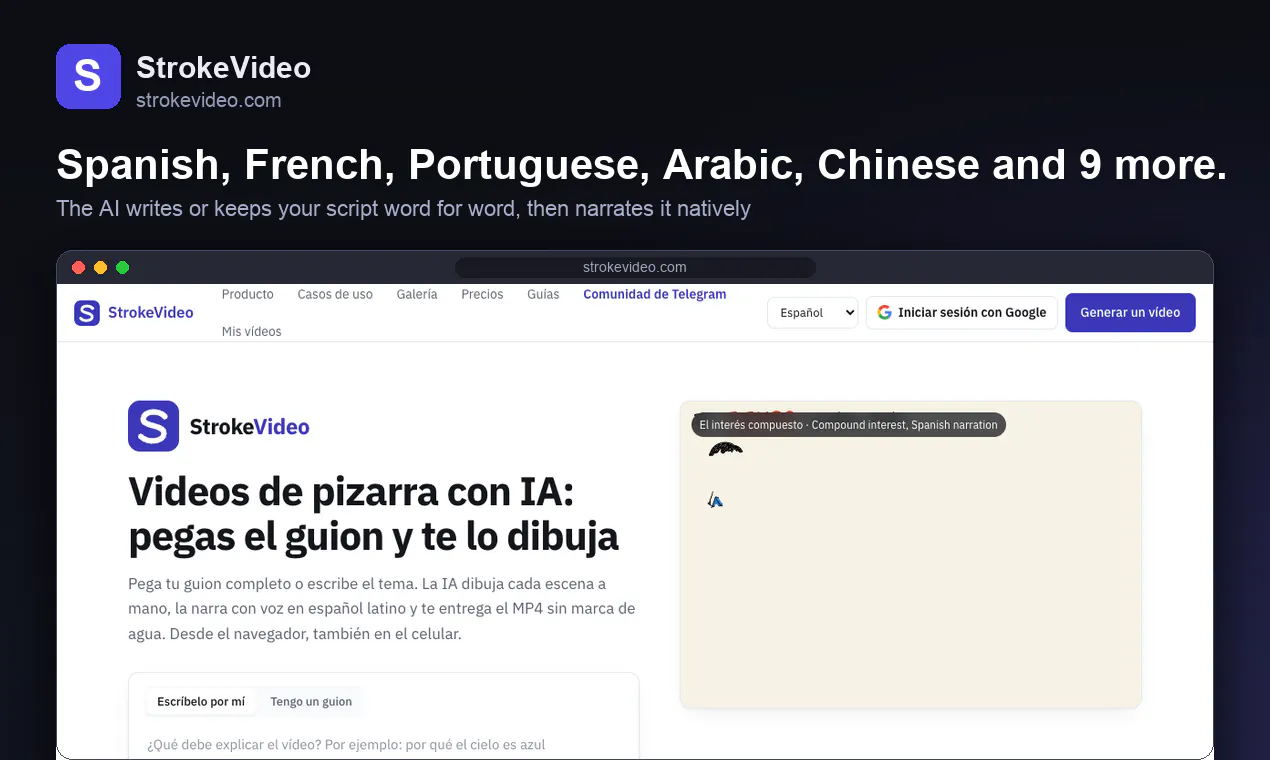The image size is (1270, 760).
Task: Click the green maximize window dot
Action: click(x=122, y=267)
